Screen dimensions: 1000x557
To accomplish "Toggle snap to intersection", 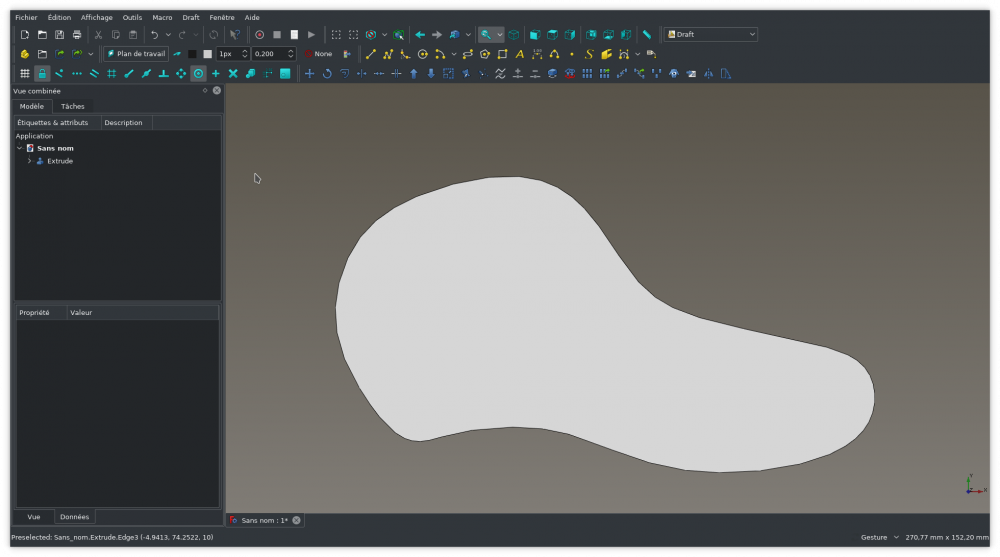I will (x=233, y=73).
